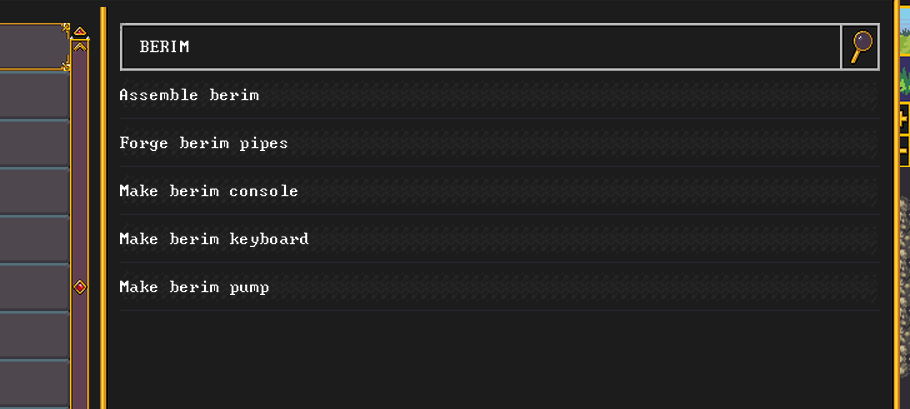Click the bottom gray row in the left panel
The image size is (910, 409).
point(33,384)
